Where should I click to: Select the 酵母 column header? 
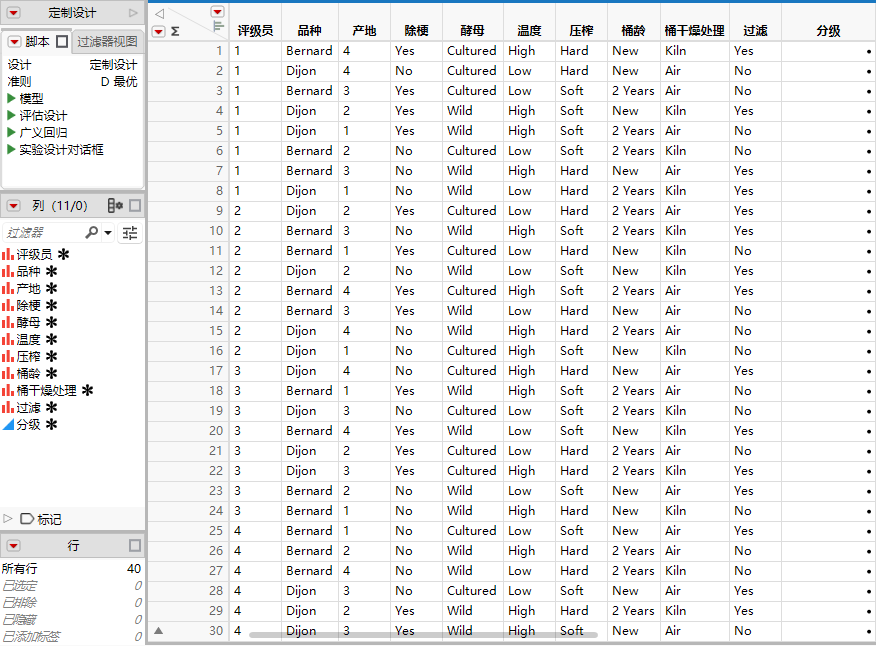472,31
